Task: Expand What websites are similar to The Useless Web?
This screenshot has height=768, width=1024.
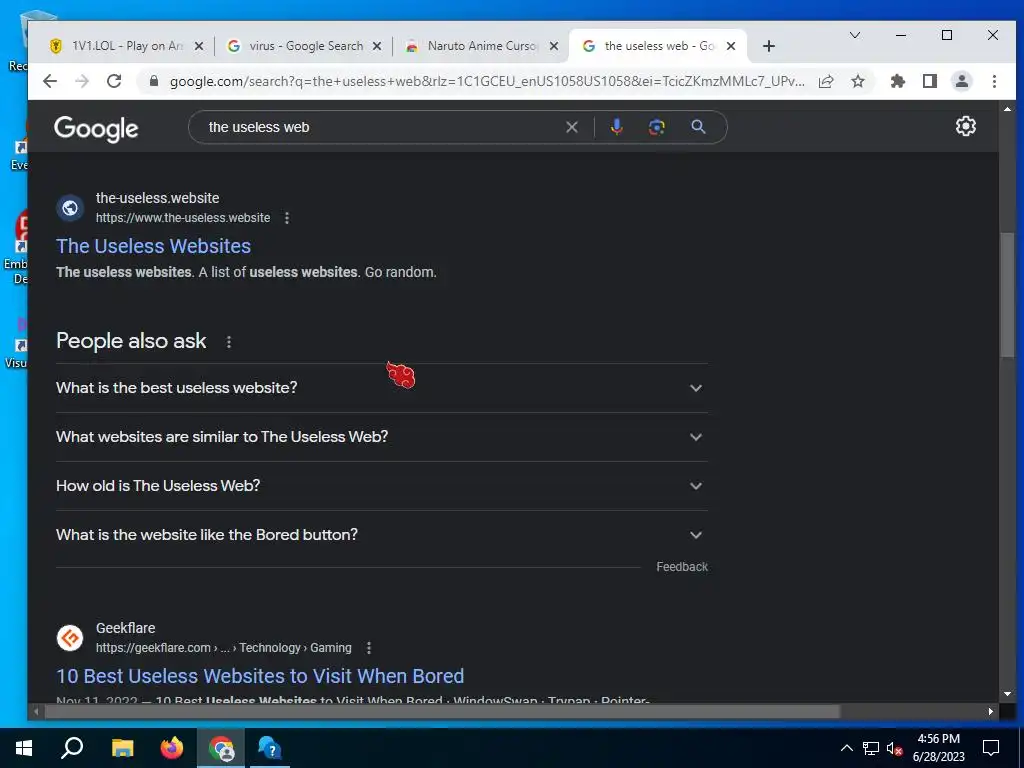Action: click(x=381, y=437)
